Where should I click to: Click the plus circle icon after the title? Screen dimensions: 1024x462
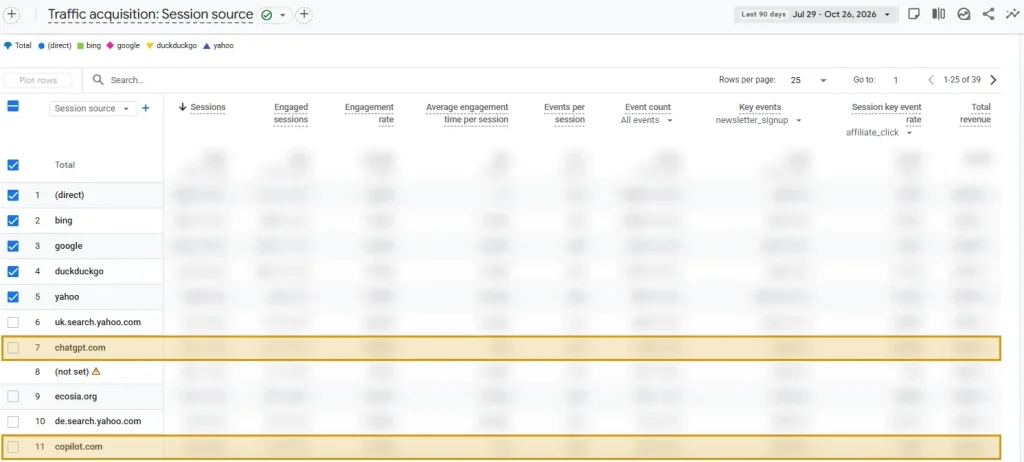click(x=304, y=14)
